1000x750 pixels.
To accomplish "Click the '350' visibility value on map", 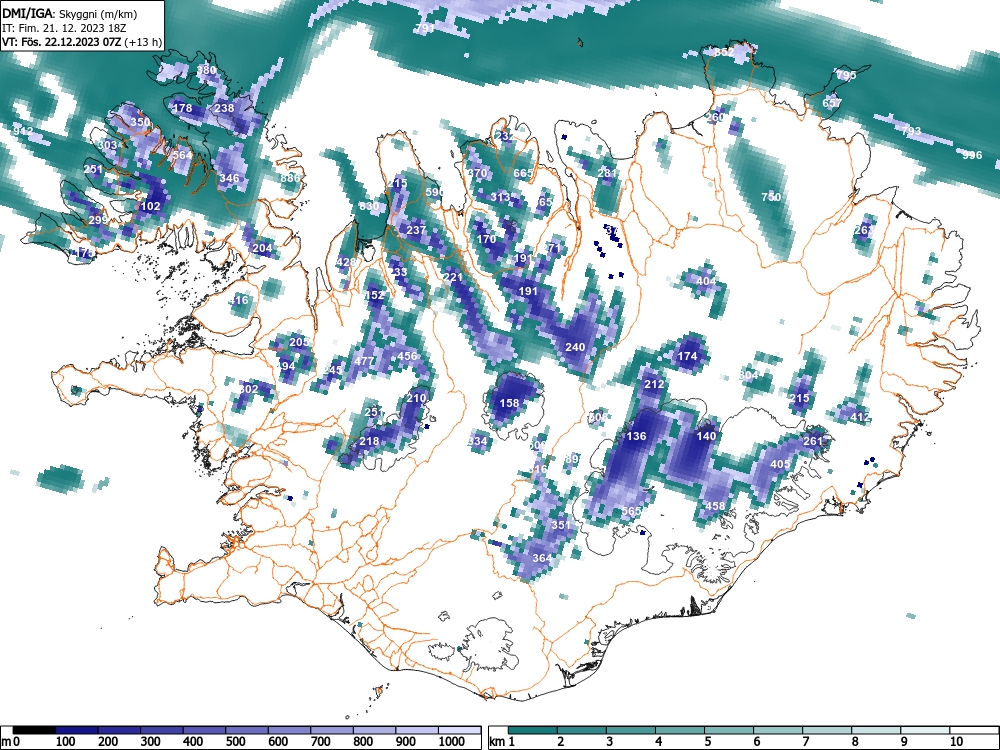I will (140, 122).
